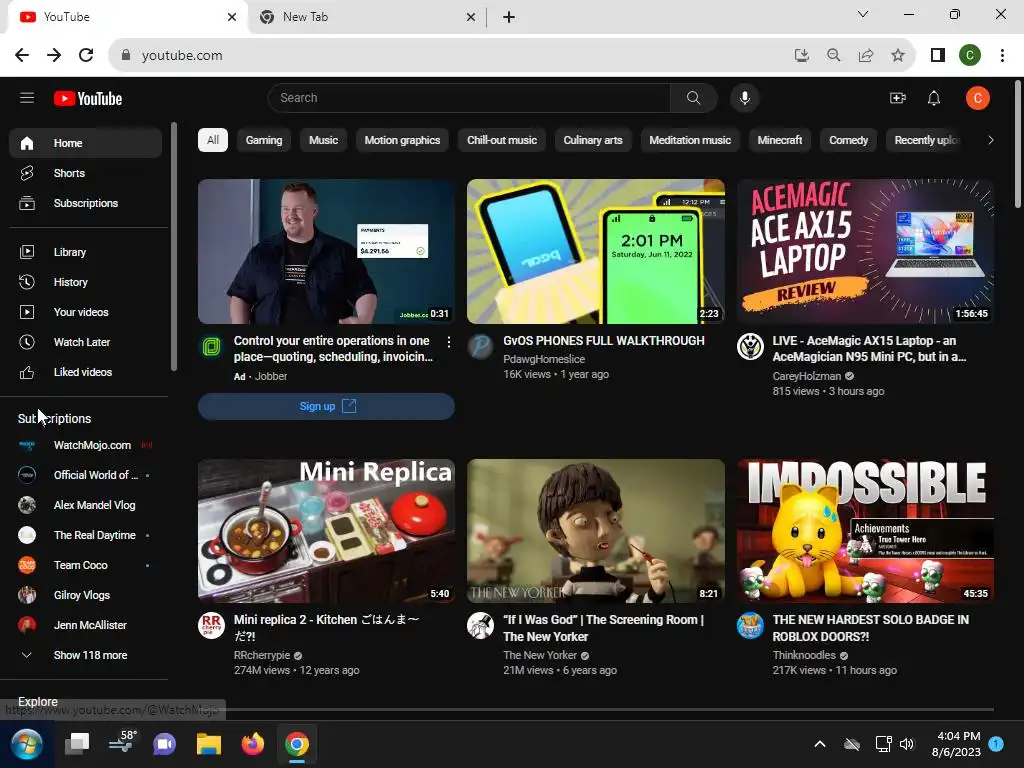Open GvOS Phones Full Walkthrough thumbnail
The image size is (1024, 768).
[x=596, y=251]
